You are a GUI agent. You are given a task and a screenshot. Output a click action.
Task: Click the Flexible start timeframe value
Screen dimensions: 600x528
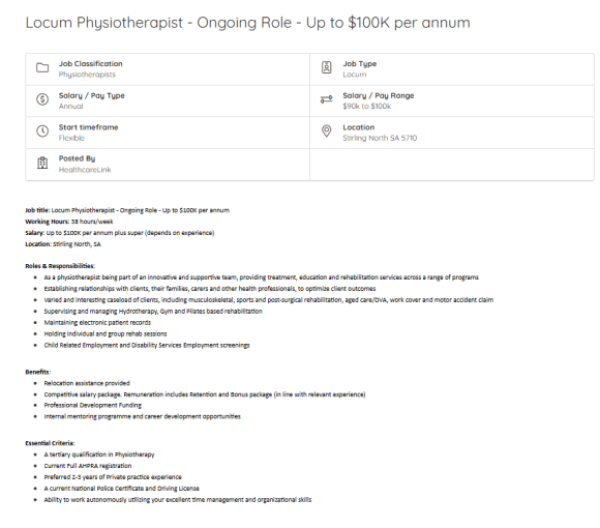72,138
